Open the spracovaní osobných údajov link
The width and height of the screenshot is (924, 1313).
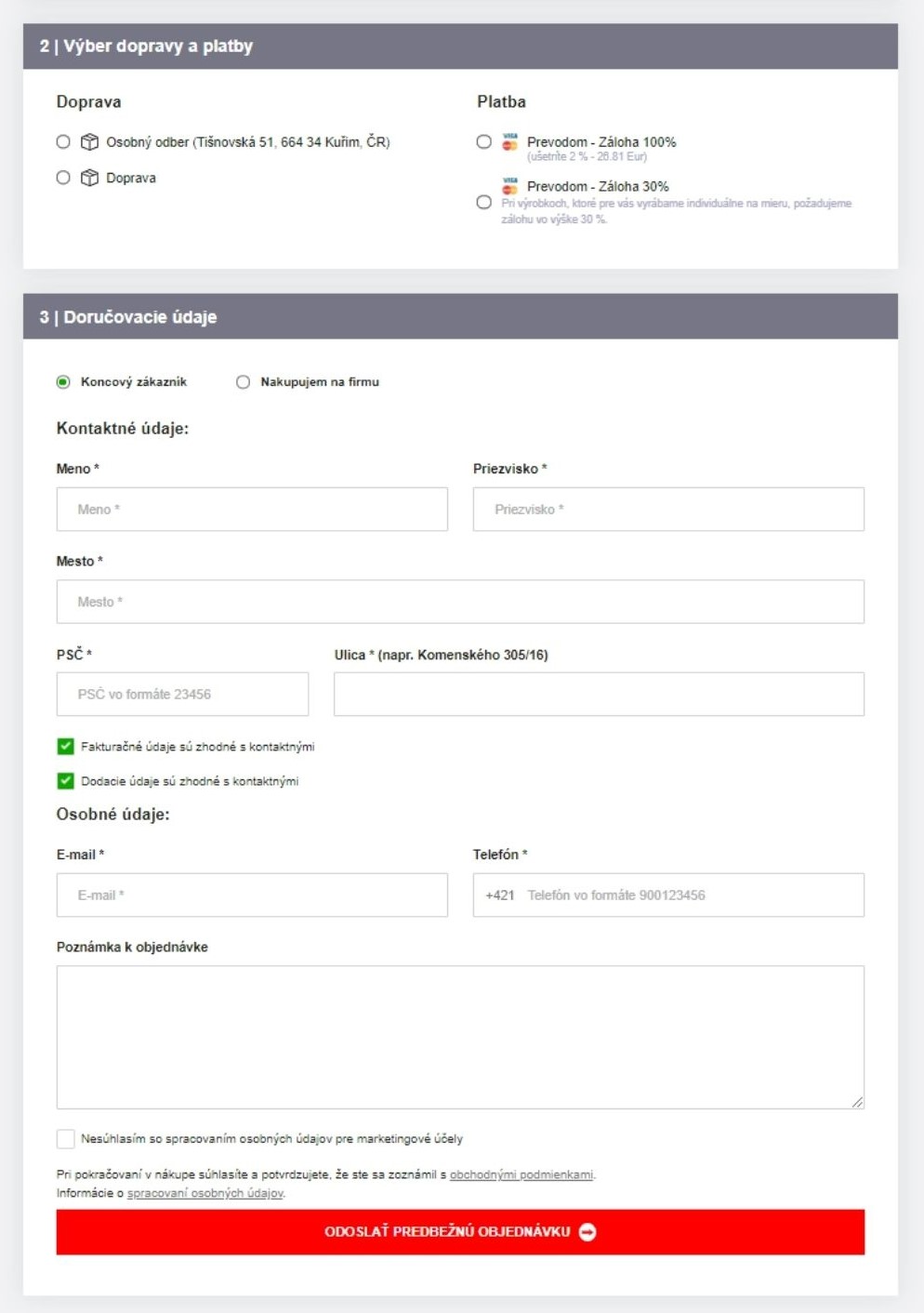[205, 1193]
